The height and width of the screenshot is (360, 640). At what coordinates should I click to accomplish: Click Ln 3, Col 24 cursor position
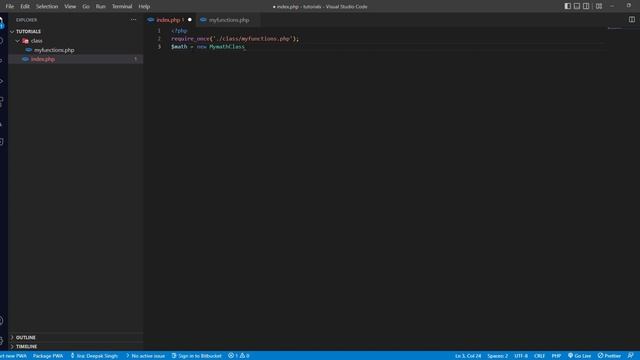coord(468,356)
